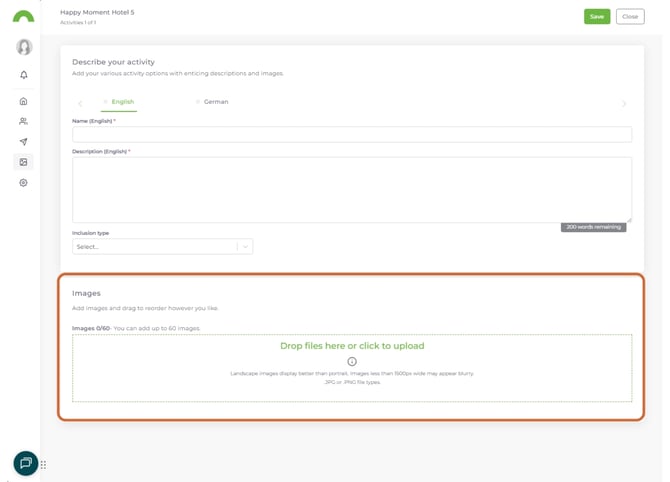Open the chat support bubble

[x=25, y=463]
